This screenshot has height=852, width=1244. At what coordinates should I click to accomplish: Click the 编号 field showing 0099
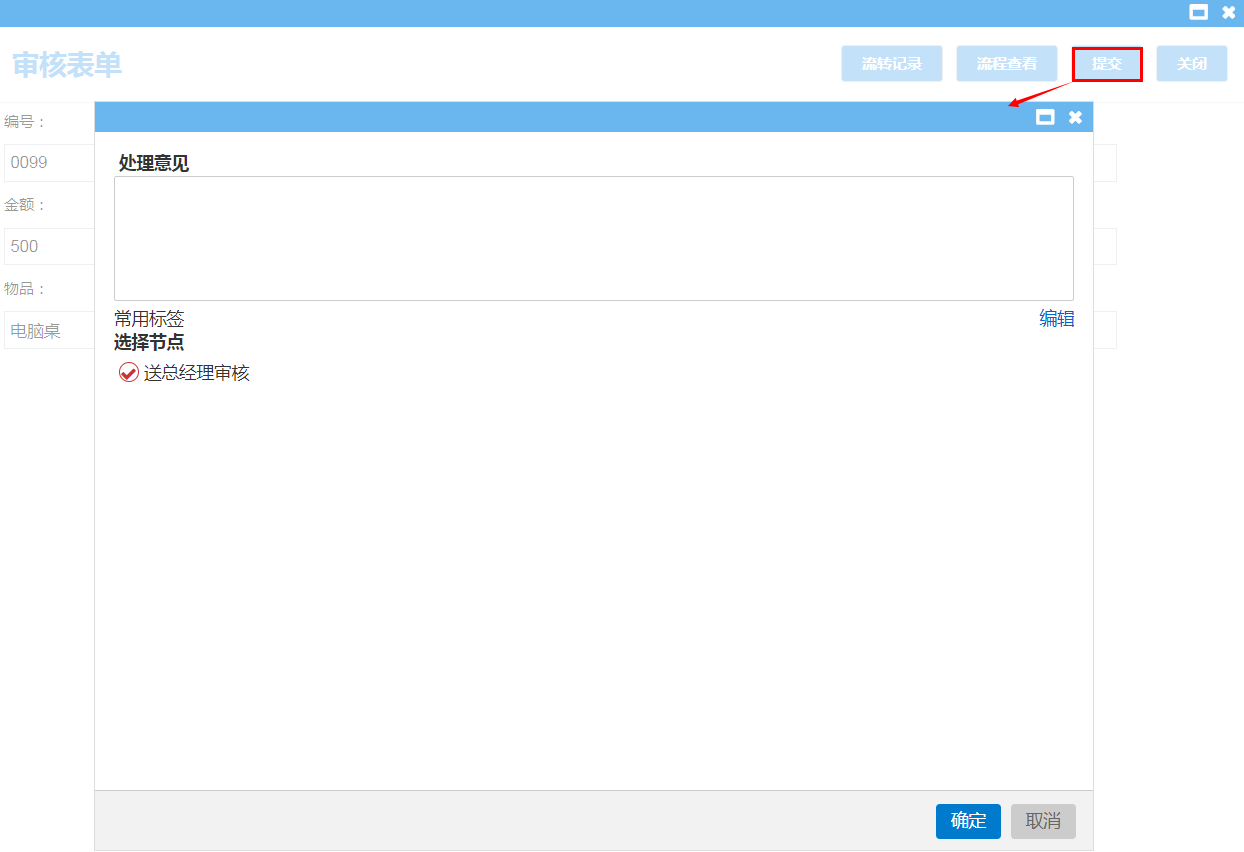pos(48,162)
